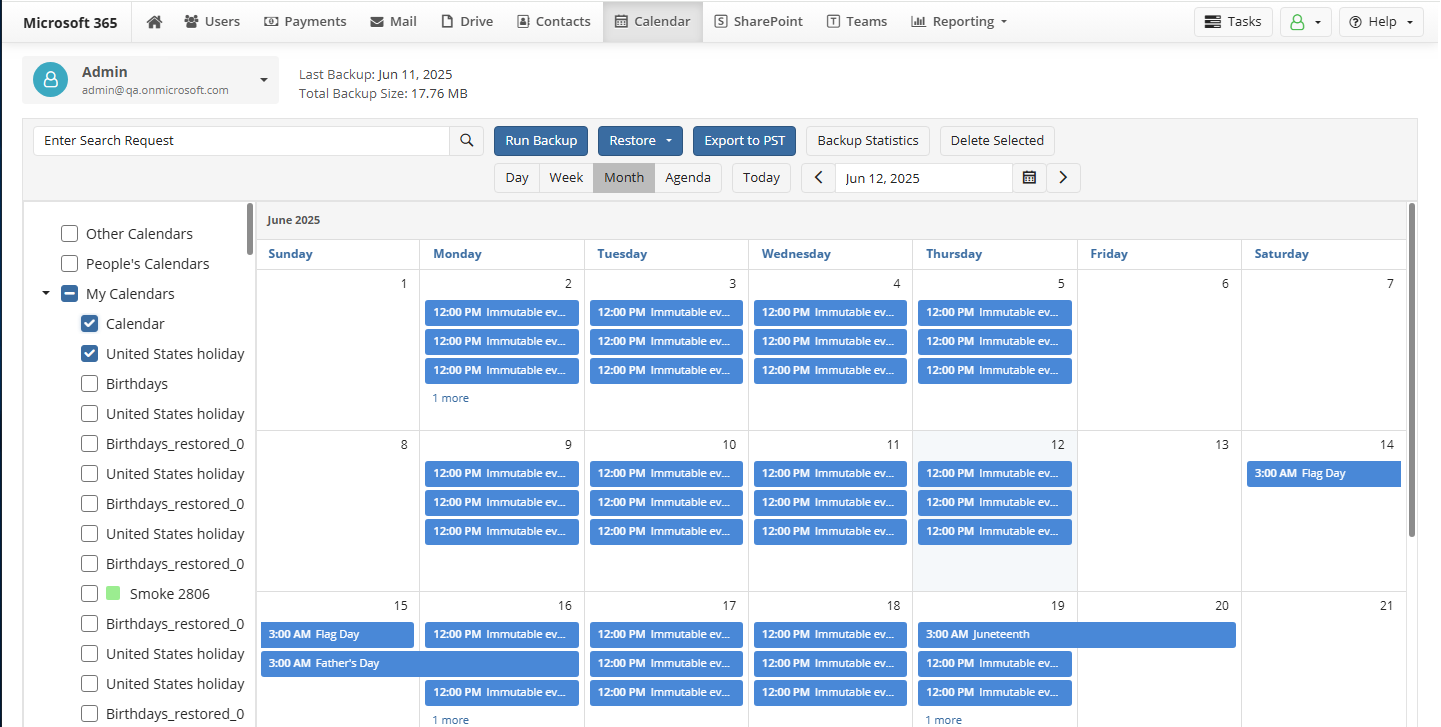
Task: Expand the Admin account selector
Action: pyautogui.click(x=151, y=80)
